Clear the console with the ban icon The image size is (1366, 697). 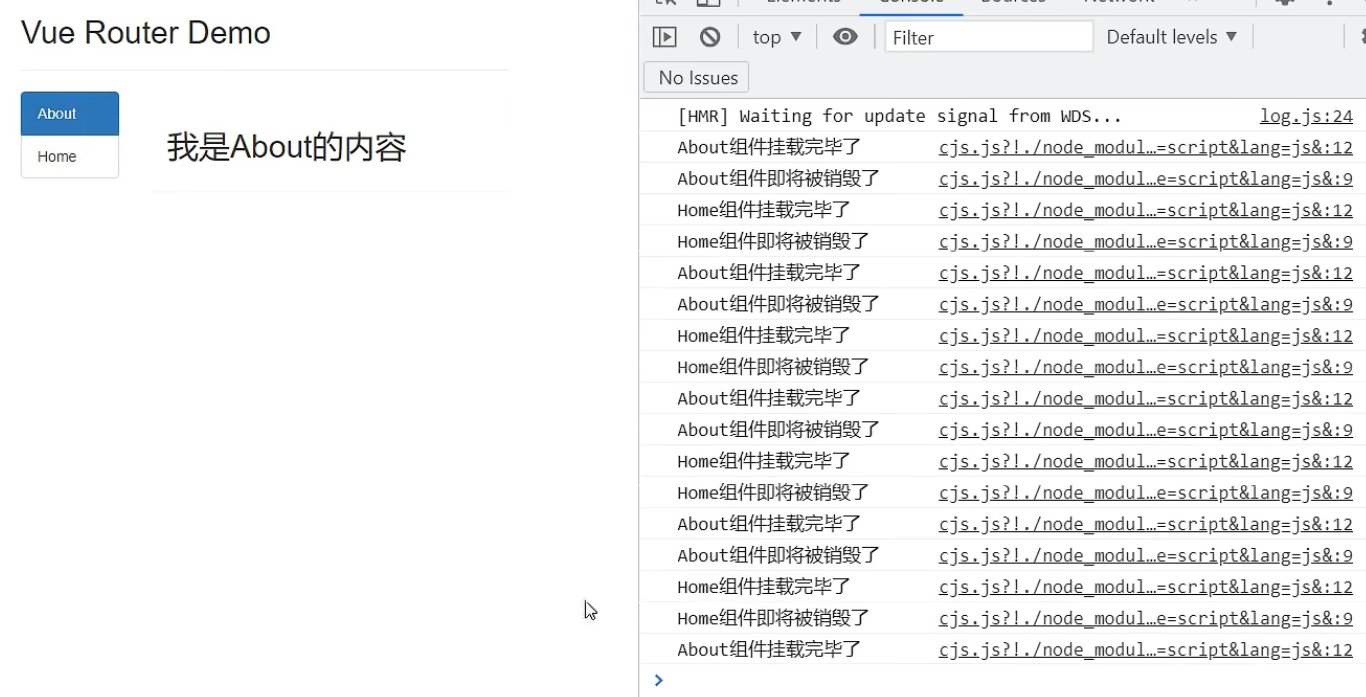(710, 37)
